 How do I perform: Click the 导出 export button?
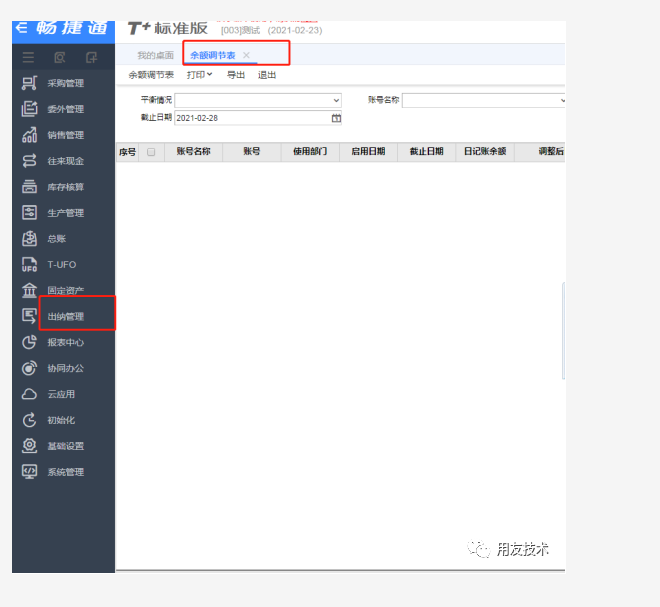pos(236,75)
